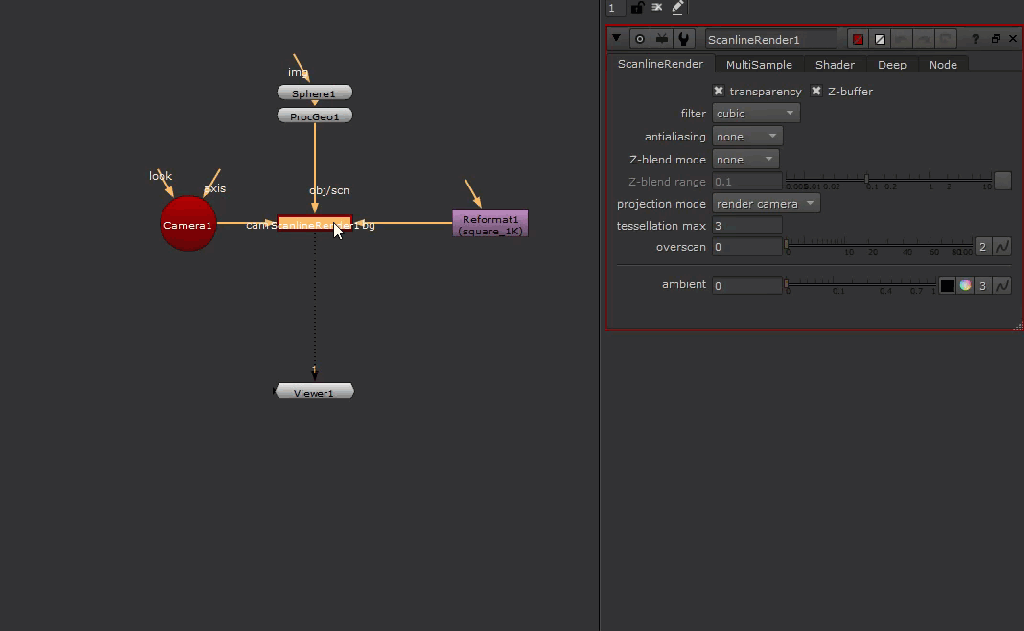Click the tessellation max input field
This screenshot has width=1024, height=631.
747,226
